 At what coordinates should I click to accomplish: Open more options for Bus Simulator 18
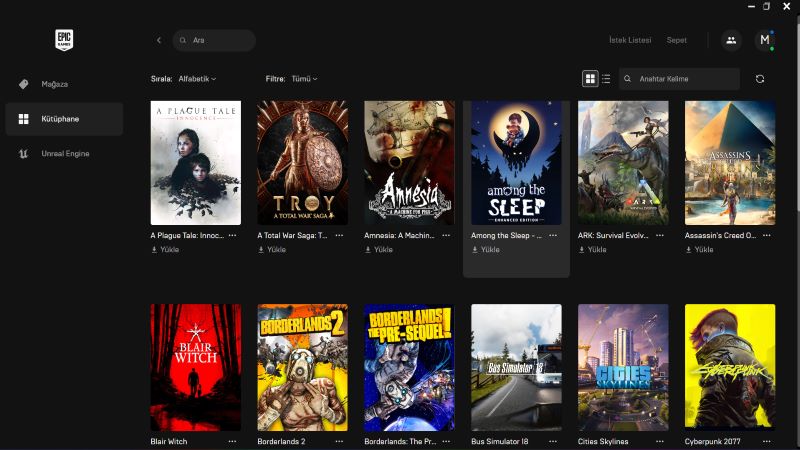point(553,442)
